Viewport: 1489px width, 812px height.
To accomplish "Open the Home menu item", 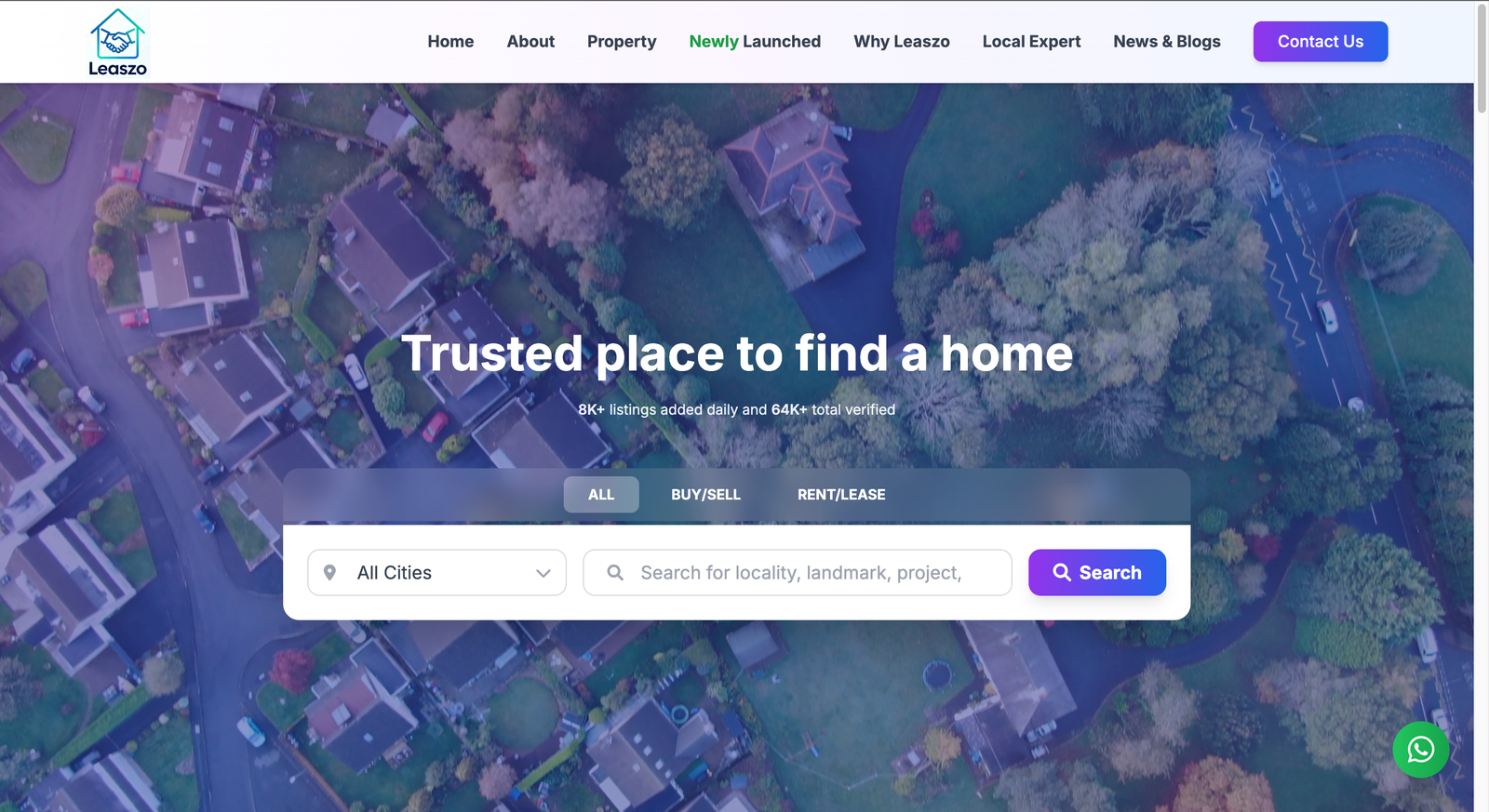I will pyautogui.click(x=450, y=42).
